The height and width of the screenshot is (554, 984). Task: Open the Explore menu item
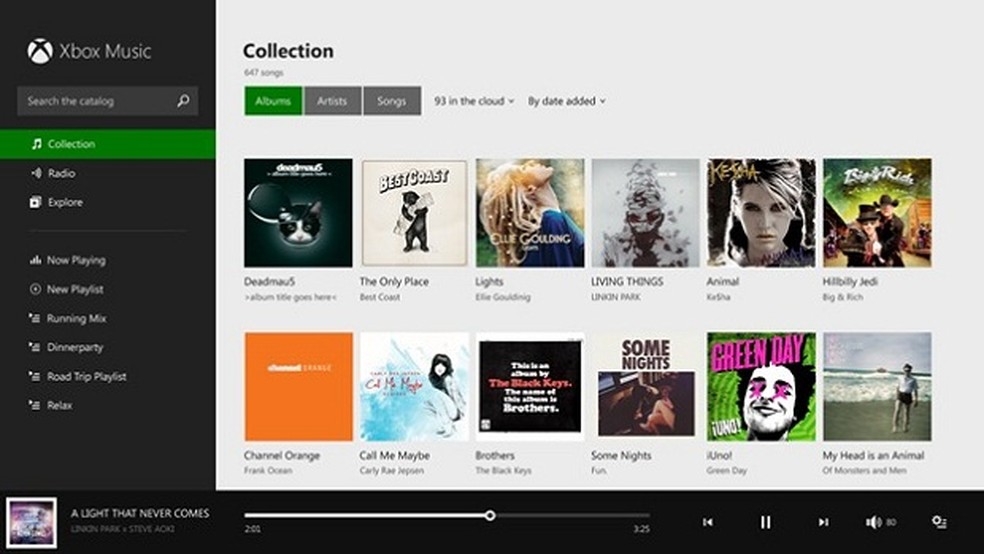point(107,202)
